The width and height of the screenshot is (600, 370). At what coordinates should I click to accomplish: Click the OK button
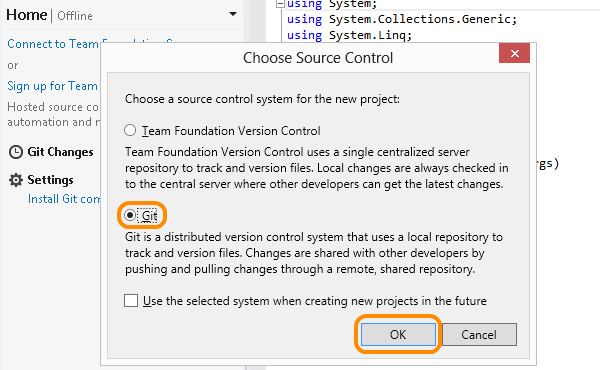click(398, 334)
